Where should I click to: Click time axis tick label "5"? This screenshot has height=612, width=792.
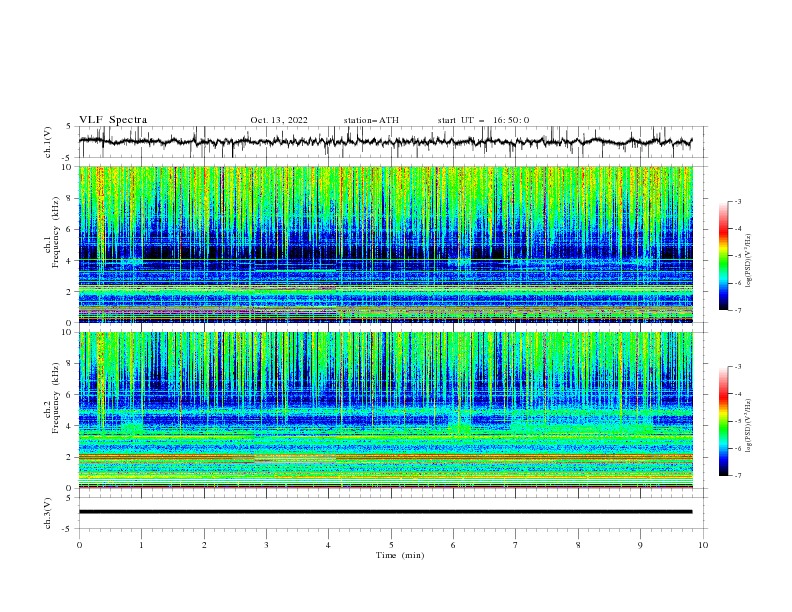tap(391, 545)
